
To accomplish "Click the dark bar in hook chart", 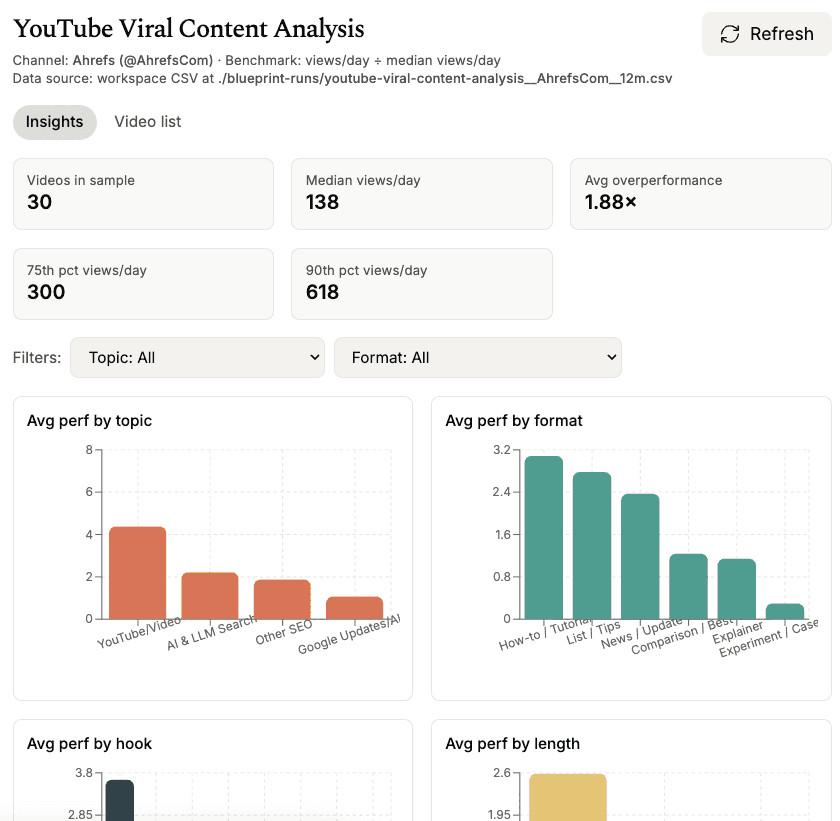I will (x=119, y=800).
